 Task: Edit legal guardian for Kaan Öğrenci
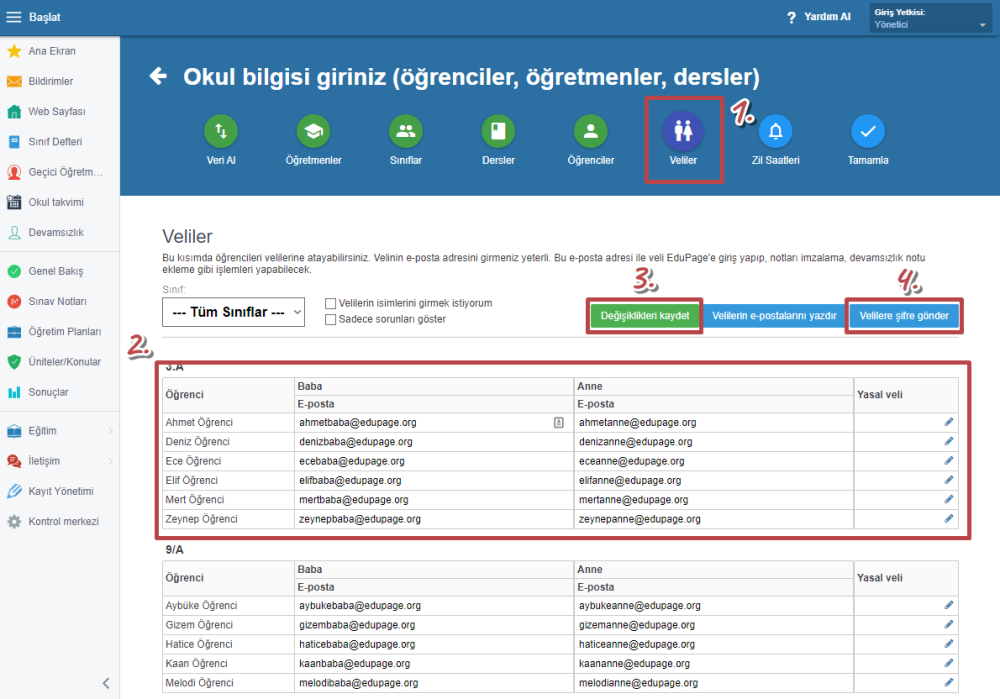(x=949, y=663)
